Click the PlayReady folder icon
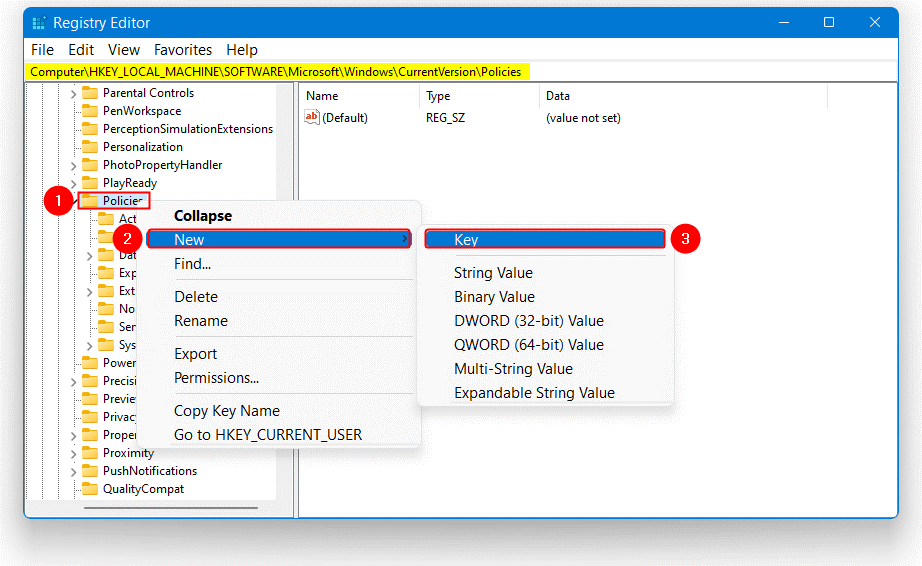 (90, 183)
